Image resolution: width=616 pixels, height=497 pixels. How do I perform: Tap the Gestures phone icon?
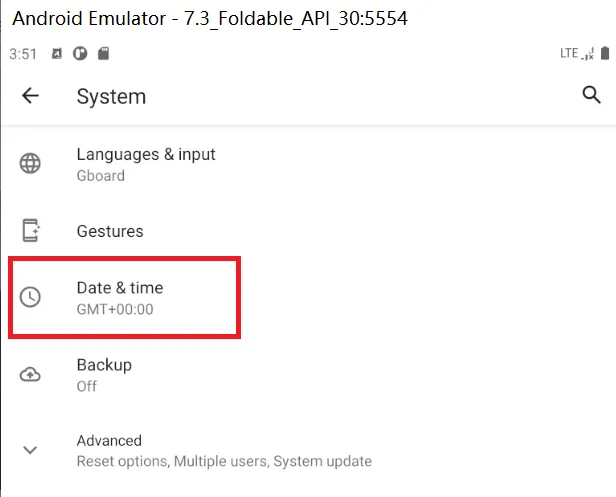30,230
